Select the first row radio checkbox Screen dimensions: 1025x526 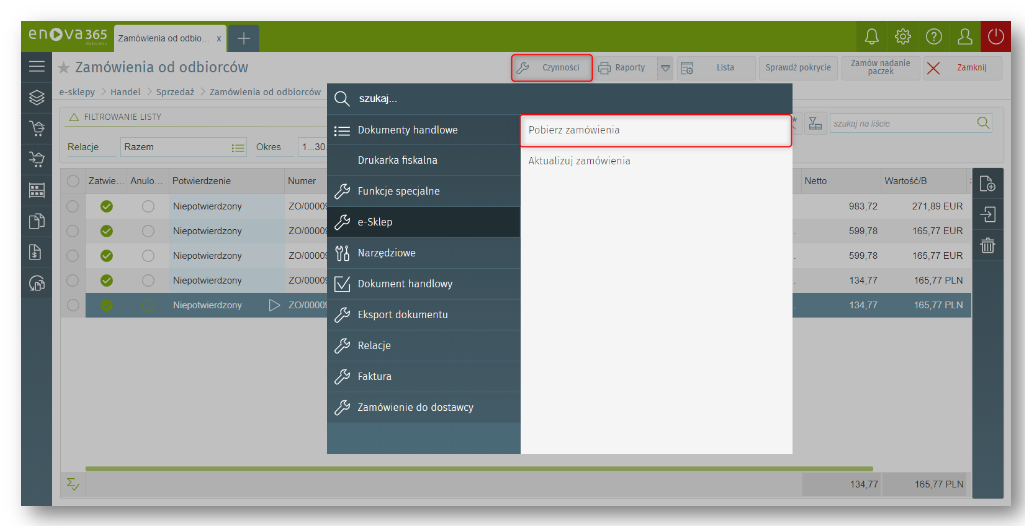tap(72, 206)
